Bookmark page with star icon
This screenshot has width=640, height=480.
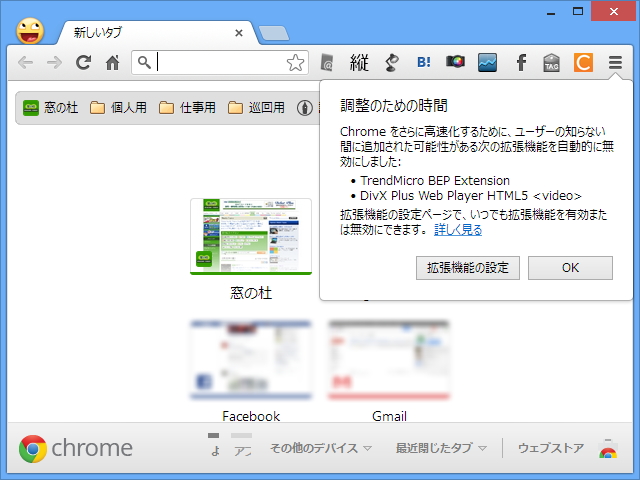[295, 63]
